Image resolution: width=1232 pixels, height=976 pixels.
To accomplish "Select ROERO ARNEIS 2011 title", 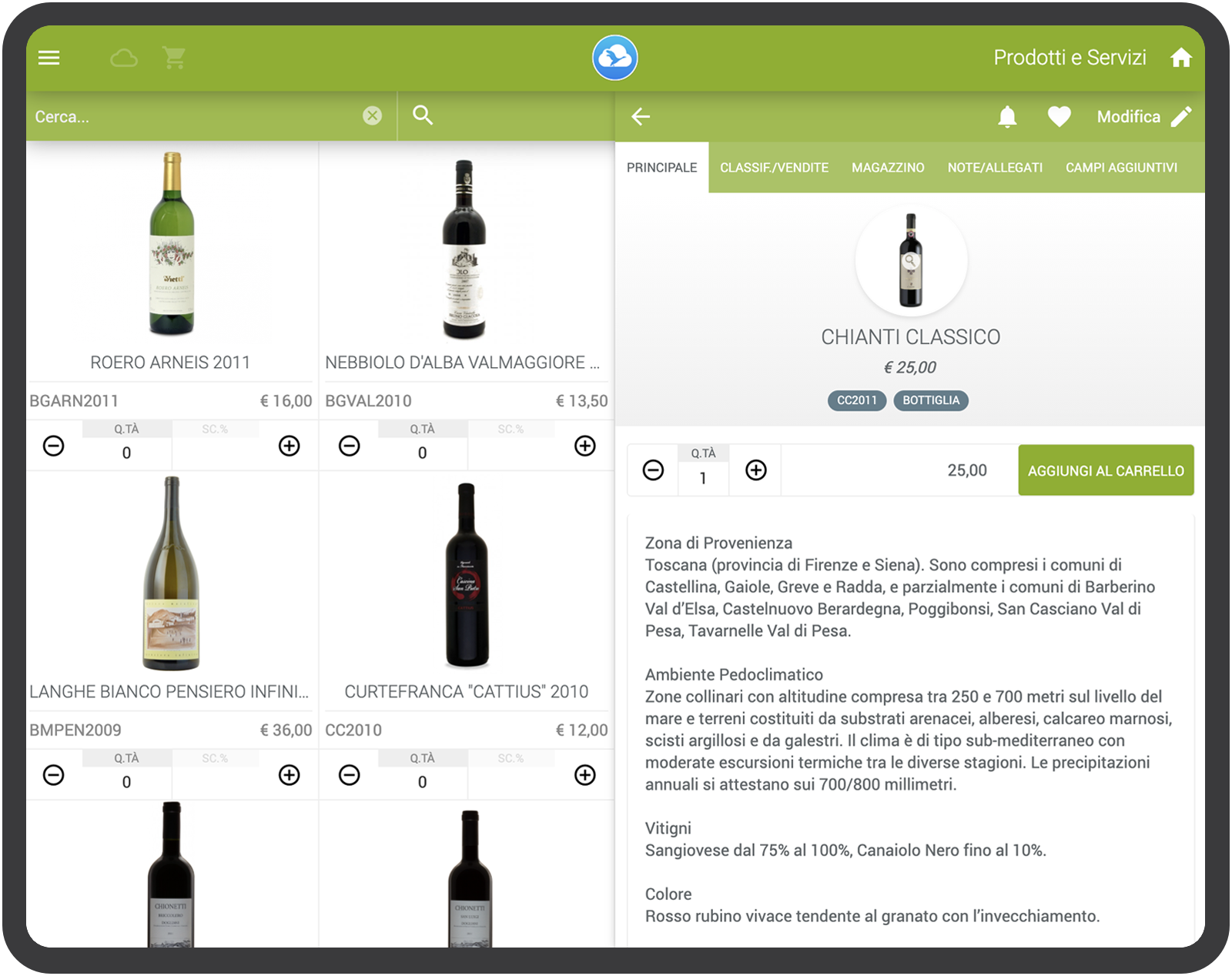I will 170,363.
